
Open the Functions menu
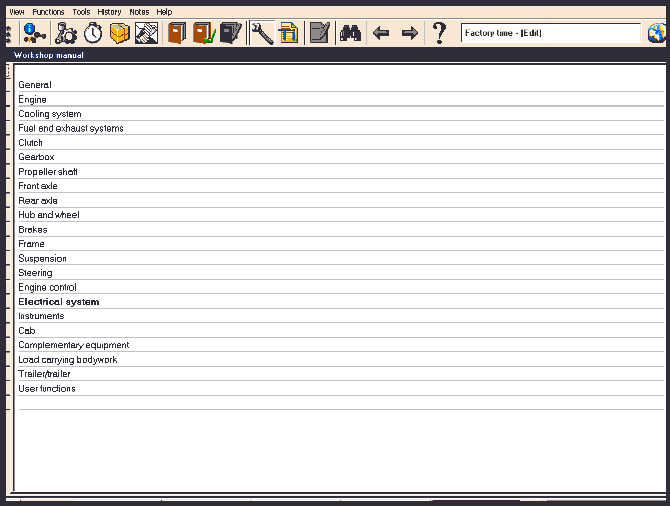[x=48, y=12]
